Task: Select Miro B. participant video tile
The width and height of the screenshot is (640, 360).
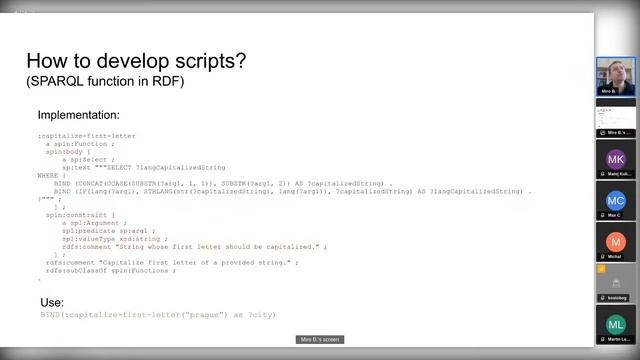Action: pos(616,76)
